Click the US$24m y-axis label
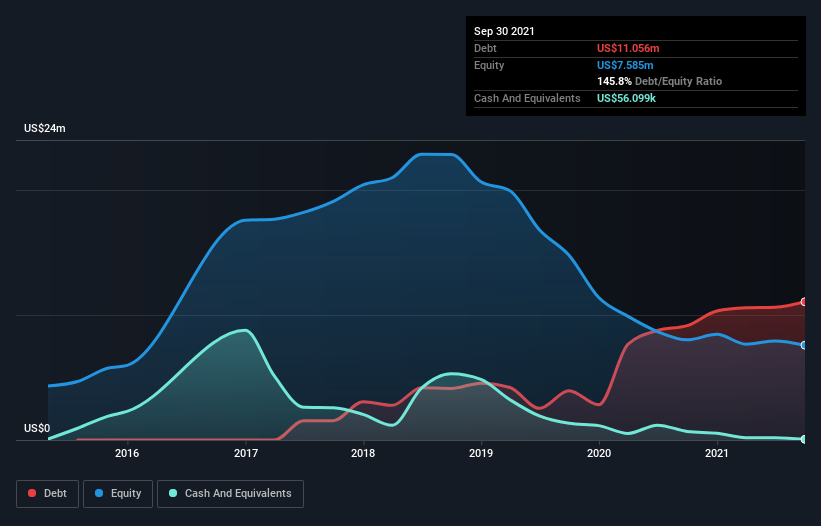This screenshot has width=821, height=526. tap(45, 128)
